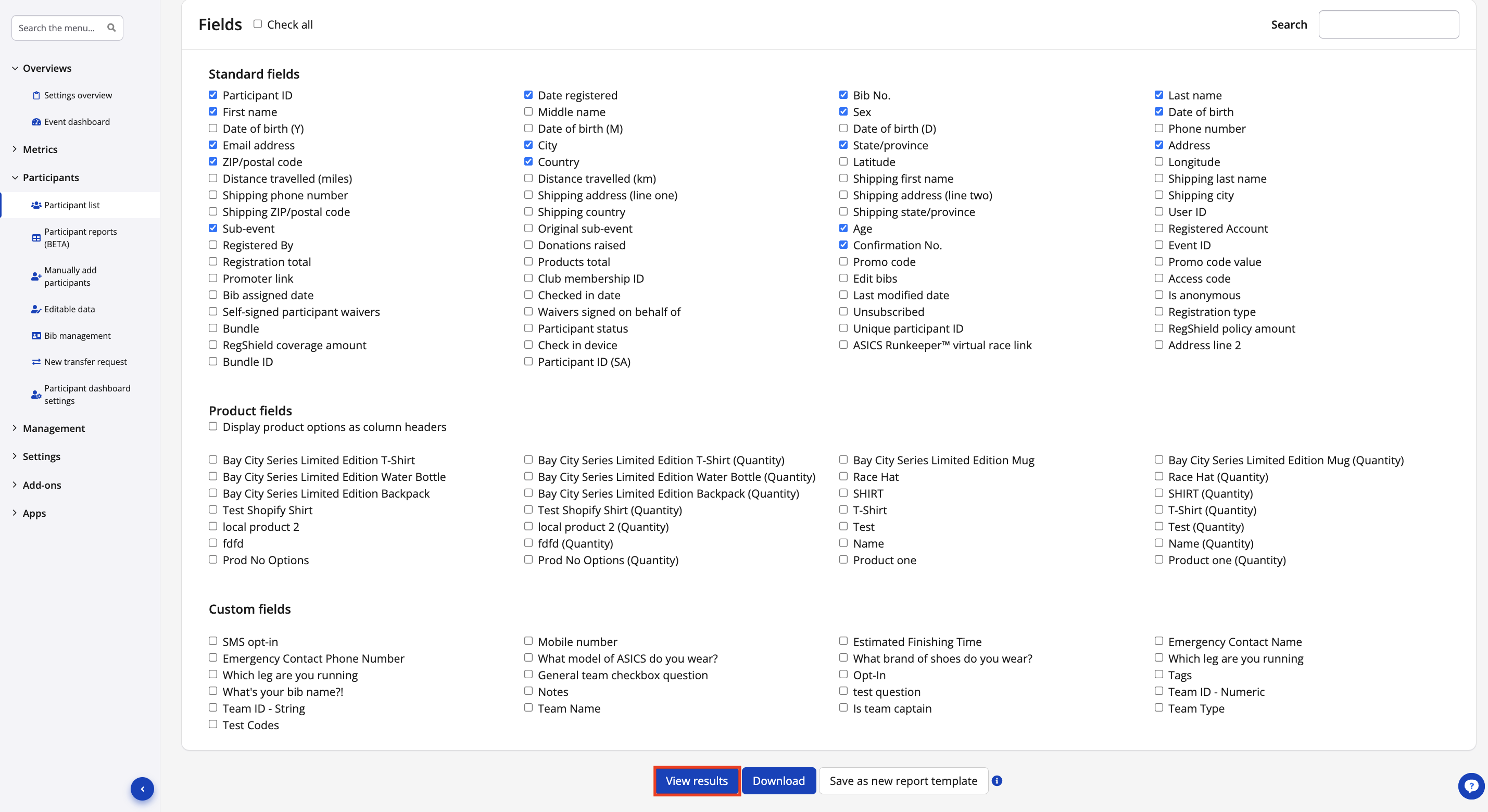Click the New transfer request arrows icon
1488x812 pixels.
click(x=36, y=362)
